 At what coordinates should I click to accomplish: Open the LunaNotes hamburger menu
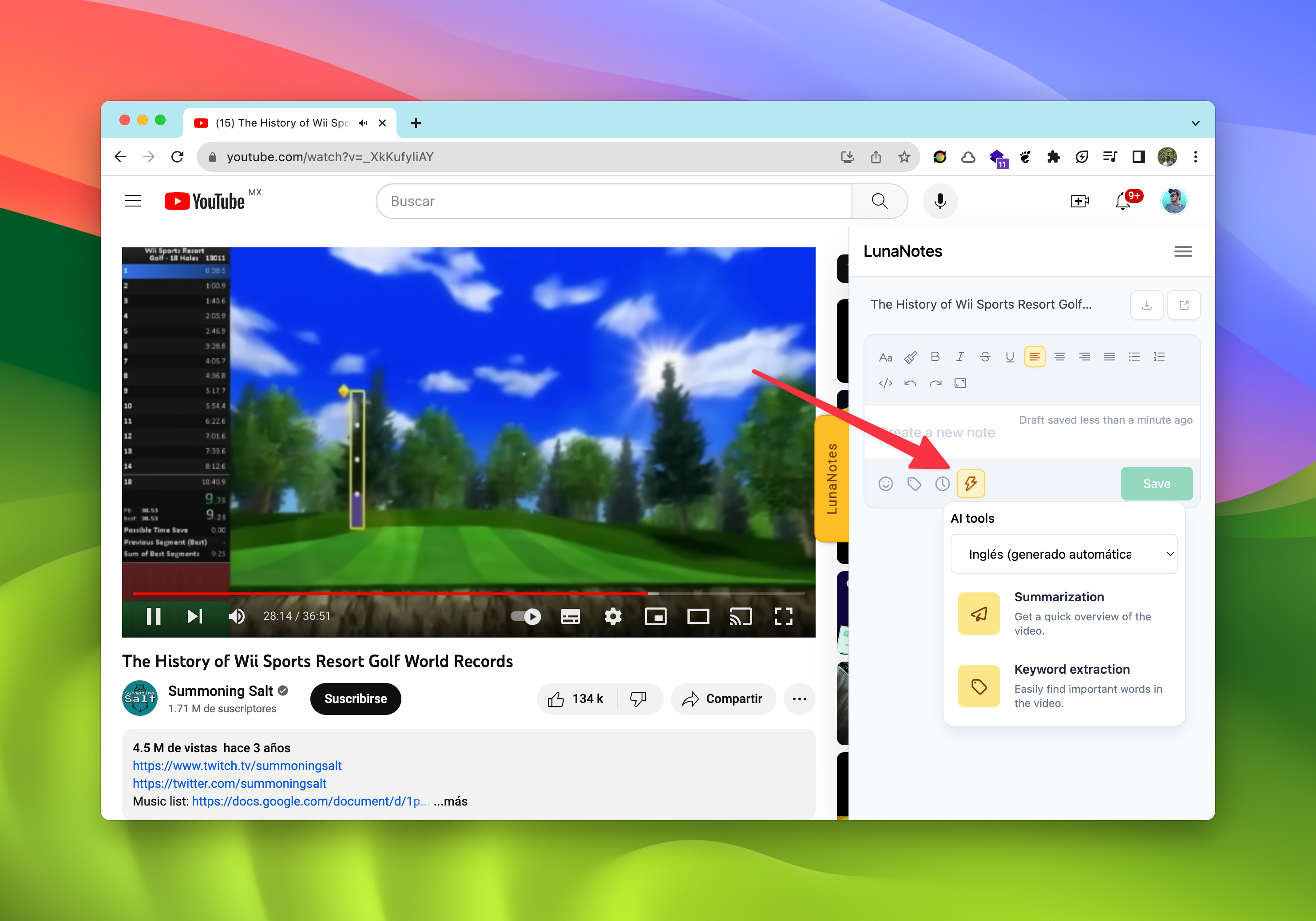pyautogui.click(x=1182, y=251)
